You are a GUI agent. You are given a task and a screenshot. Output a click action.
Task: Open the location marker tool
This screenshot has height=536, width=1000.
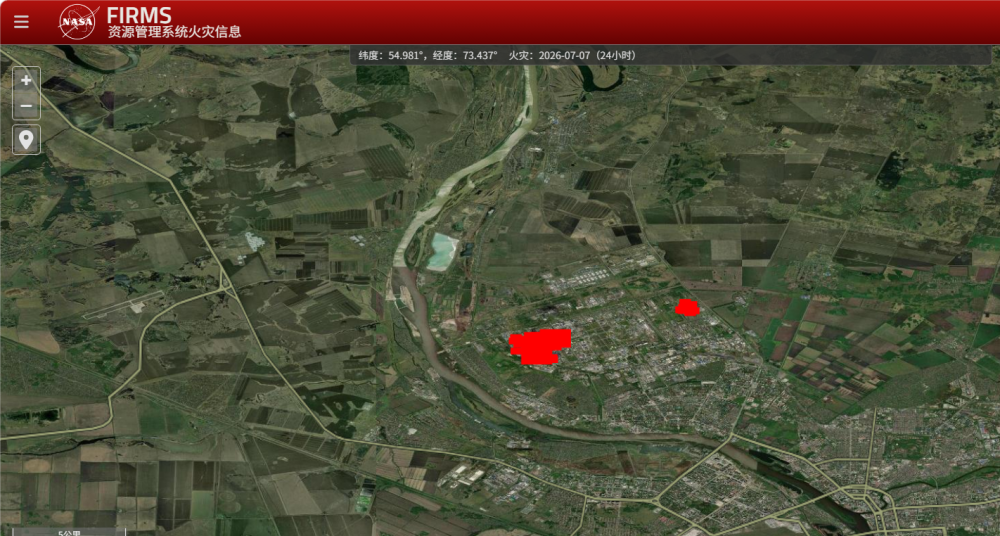26,140
